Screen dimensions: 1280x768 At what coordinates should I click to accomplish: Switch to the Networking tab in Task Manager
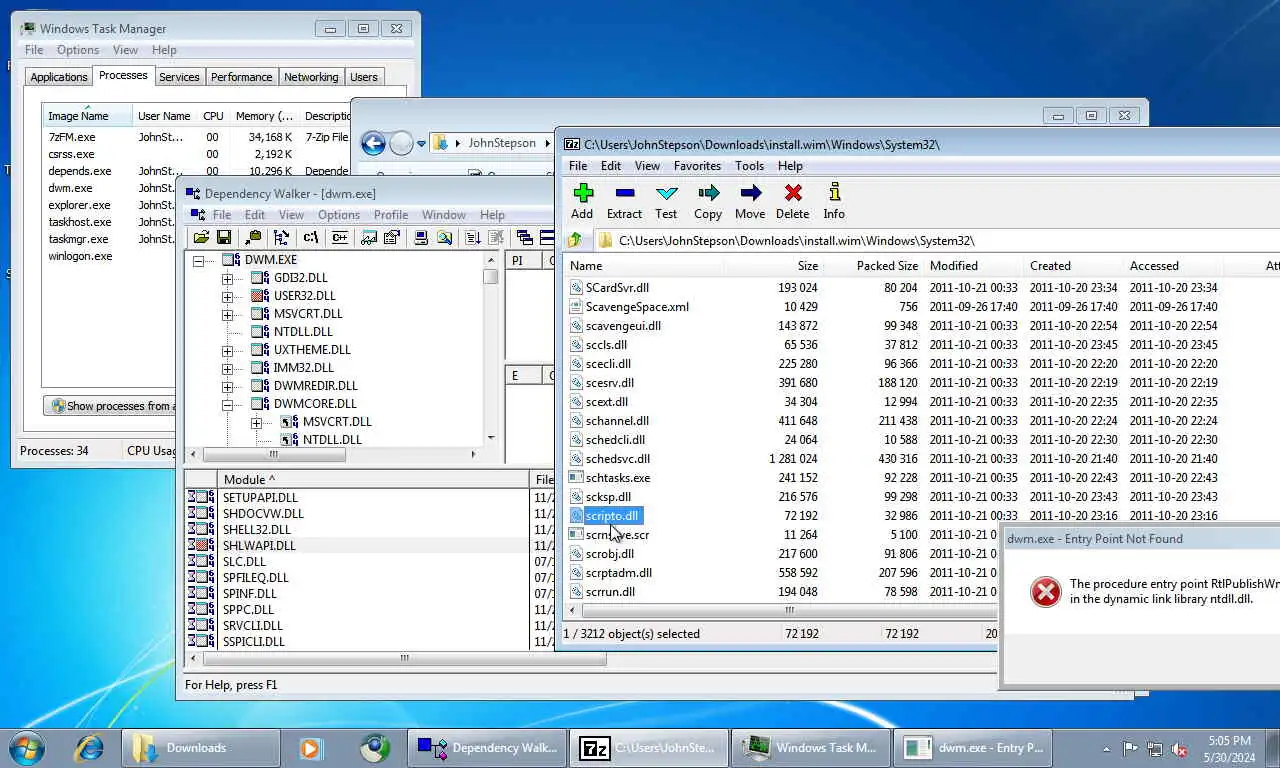point(311,77)
